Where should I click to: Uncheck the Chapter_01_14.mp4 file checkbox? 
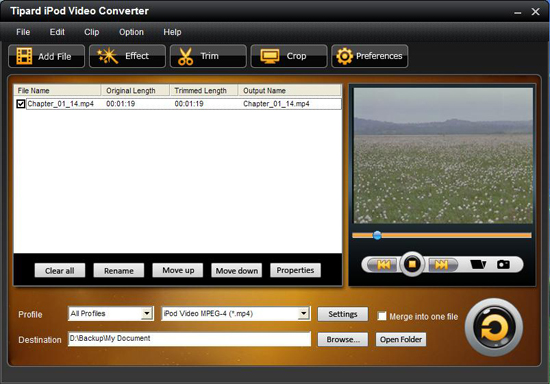(x=21, y=104)
